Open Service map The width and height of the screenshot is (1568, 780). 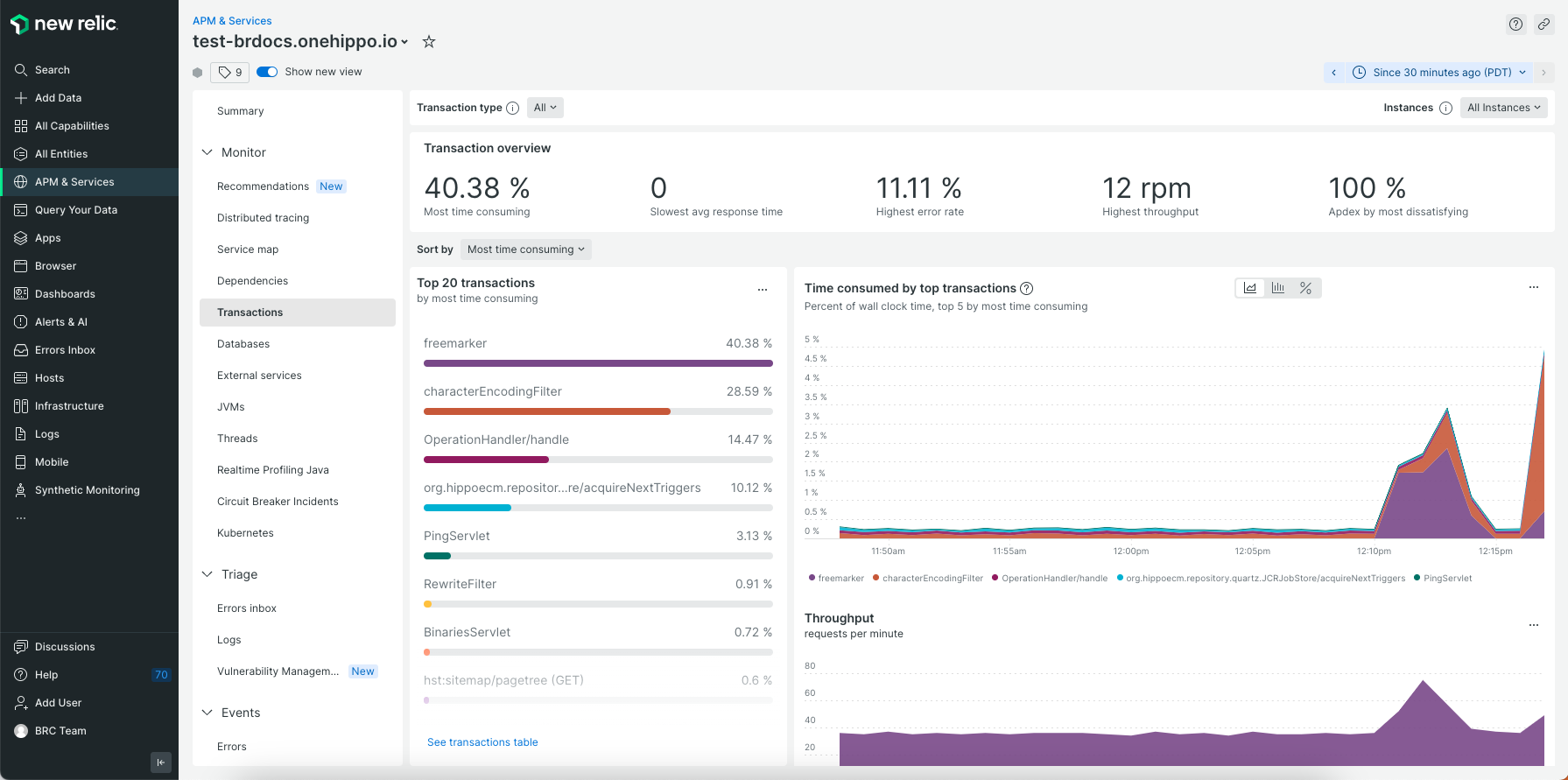point(298,249)
